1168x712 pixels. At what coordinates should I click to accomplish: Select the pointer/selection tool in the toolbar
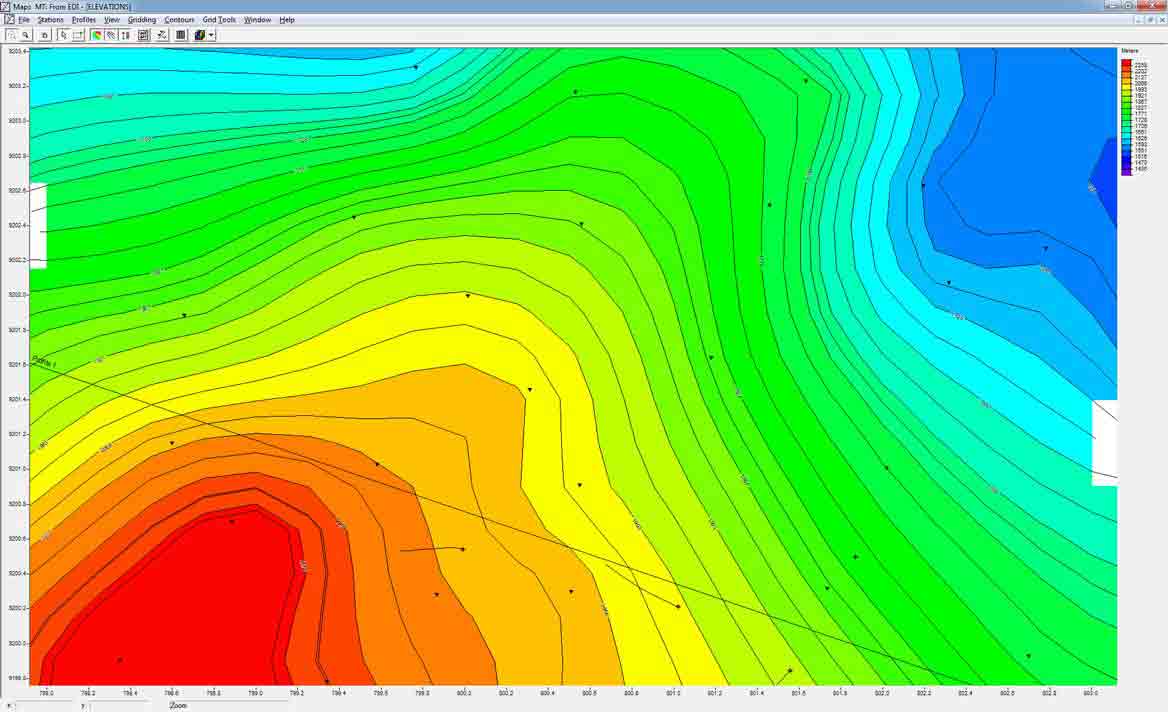(63, 35)
